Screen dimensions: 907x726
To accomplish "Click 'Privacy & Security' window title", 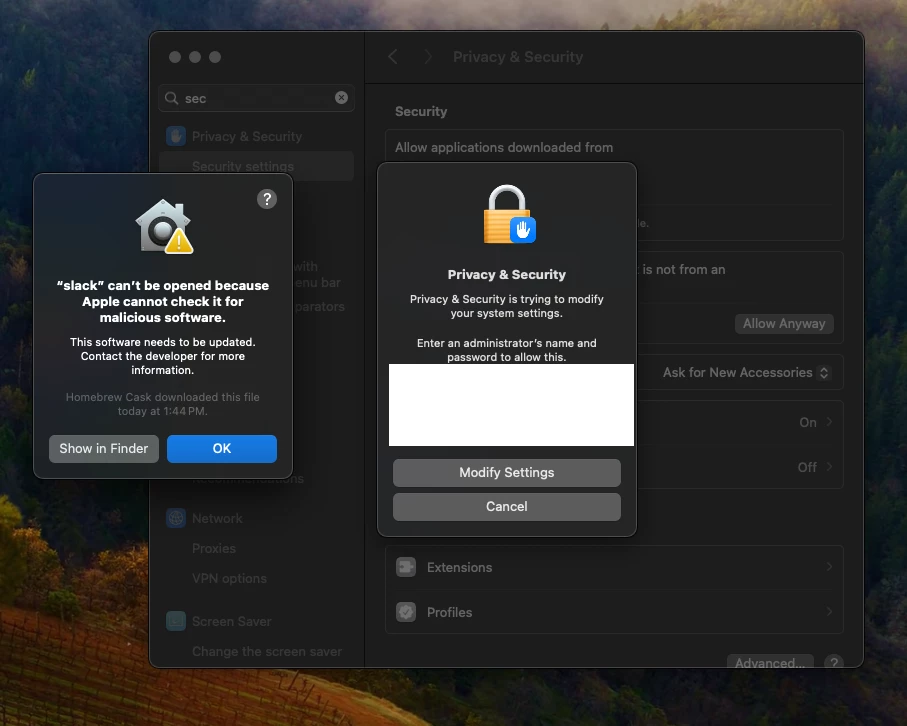I will coord(518,57).
